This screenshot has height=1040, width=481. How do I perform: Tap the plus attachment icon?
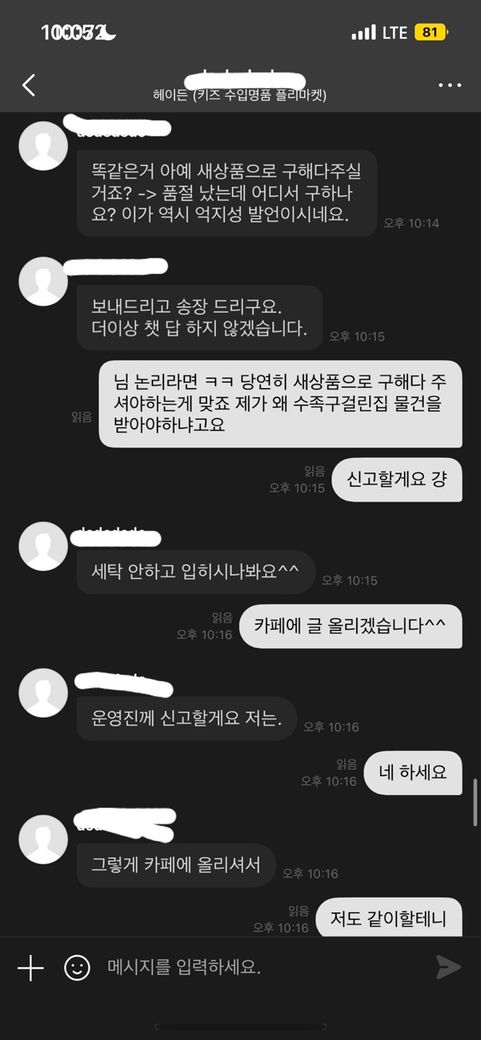coord(31,968)
